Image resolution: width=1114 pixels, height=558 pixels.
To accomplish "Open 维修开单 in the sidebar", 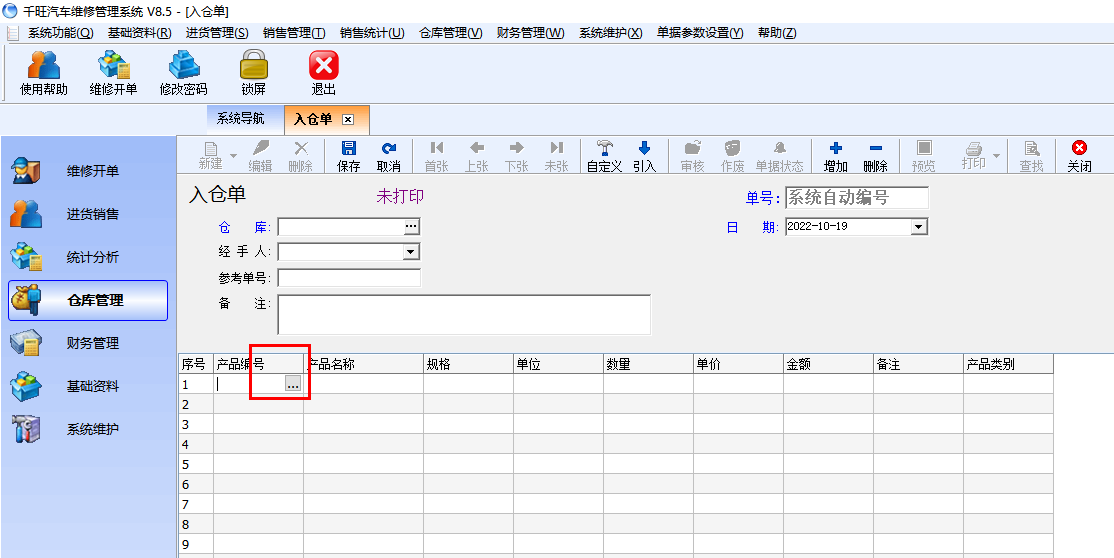I will (88, 171).
